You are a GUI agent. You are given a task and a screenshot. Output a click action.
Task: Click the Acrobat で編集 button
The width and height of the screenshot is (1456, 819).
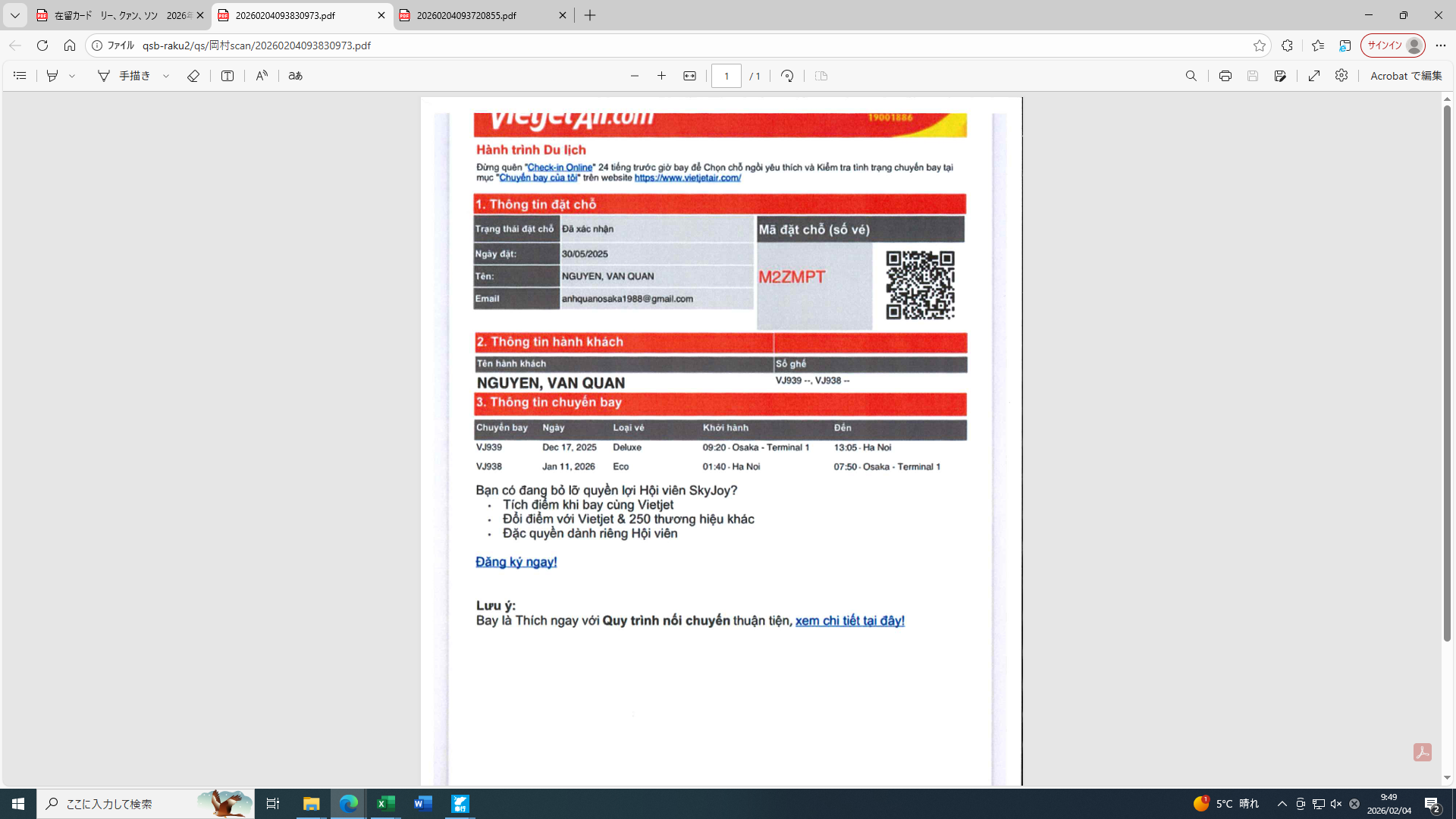[1405, 76]
